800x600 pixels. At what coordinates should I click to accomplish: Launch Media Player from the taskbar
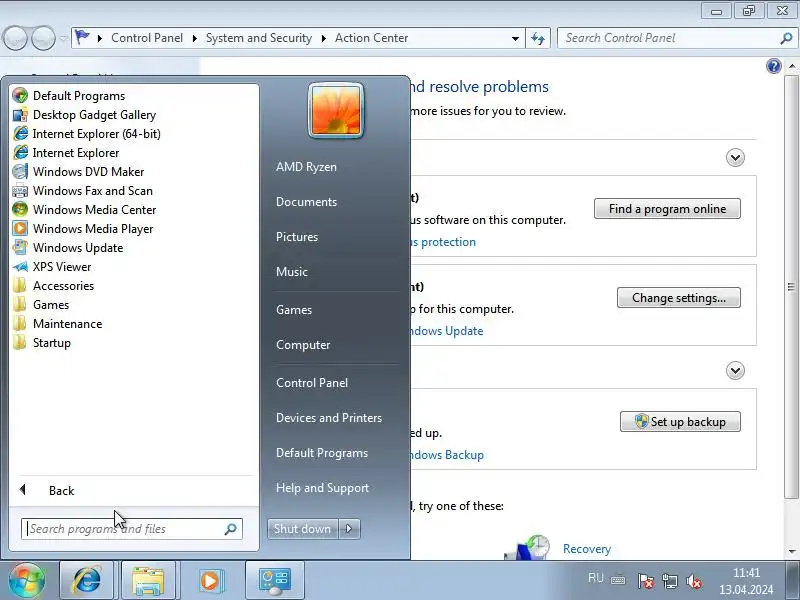(x=210, y=580)
